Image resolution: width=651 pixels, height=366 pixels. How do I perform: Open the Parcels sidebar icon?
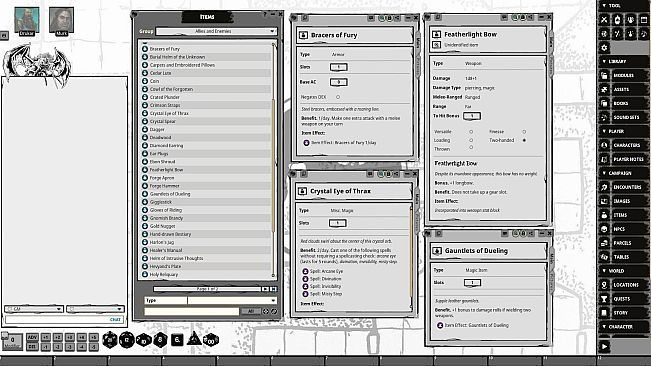604,243
